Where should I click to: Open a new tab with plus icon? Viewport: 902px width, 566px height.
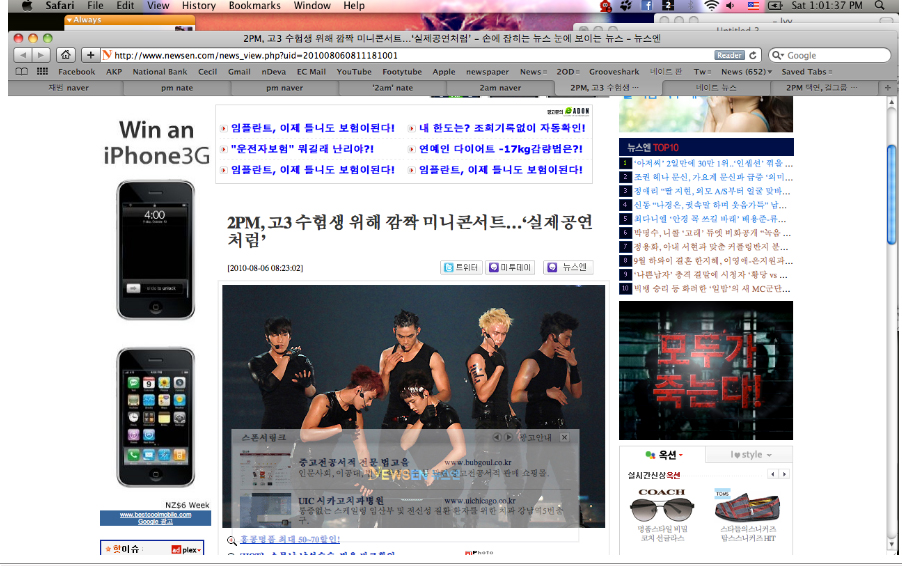888,87
